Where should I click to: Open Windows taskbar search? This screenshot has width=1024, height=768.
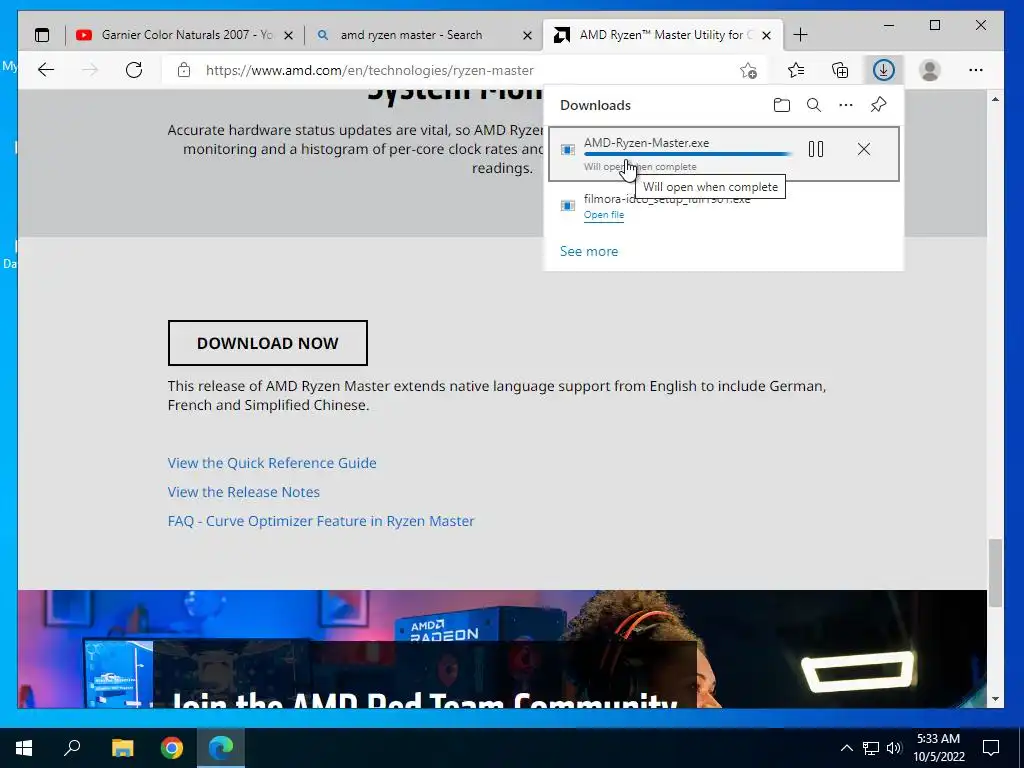pos(72,748)
